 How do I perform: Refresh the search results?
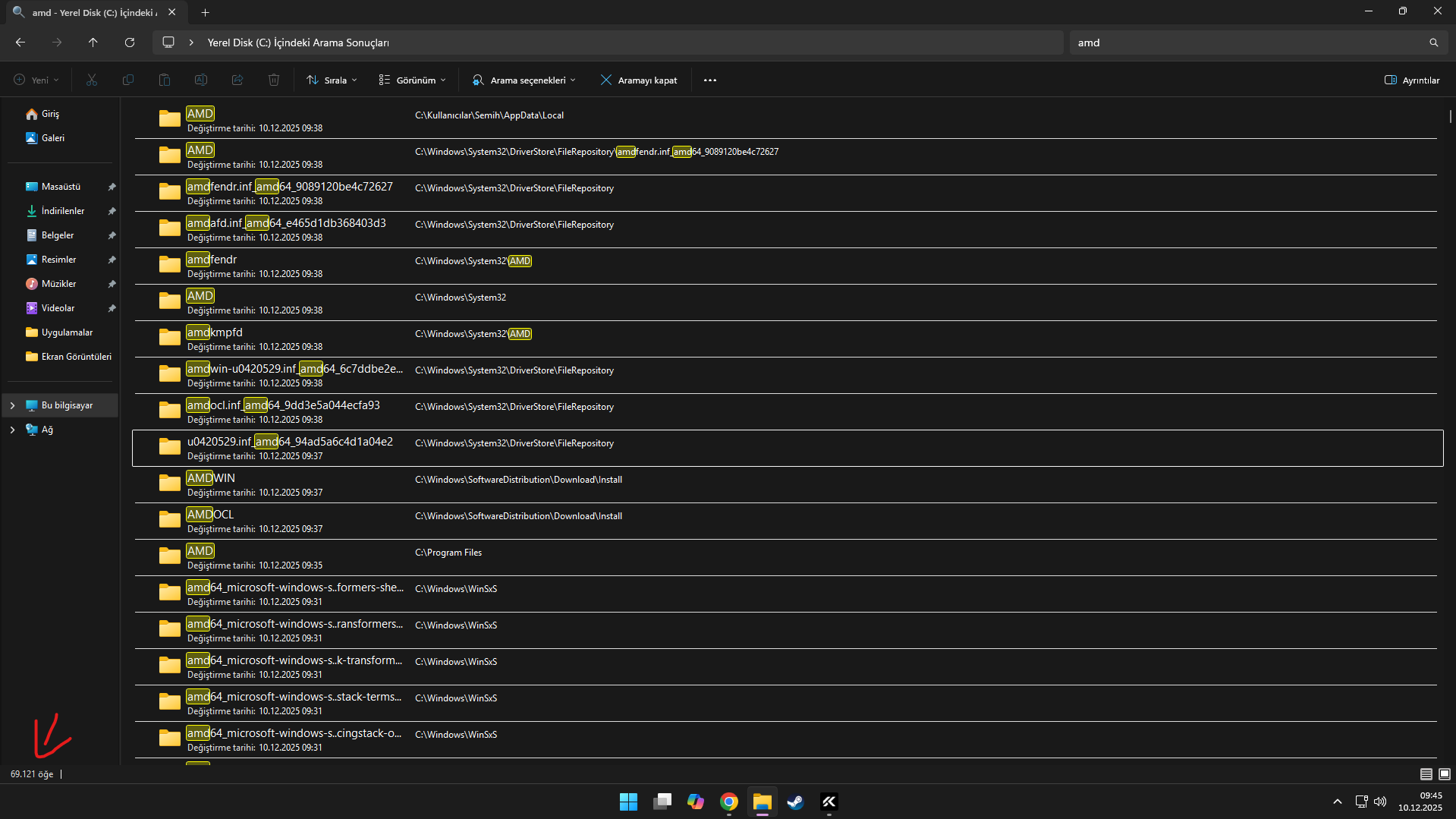(130, 43)
